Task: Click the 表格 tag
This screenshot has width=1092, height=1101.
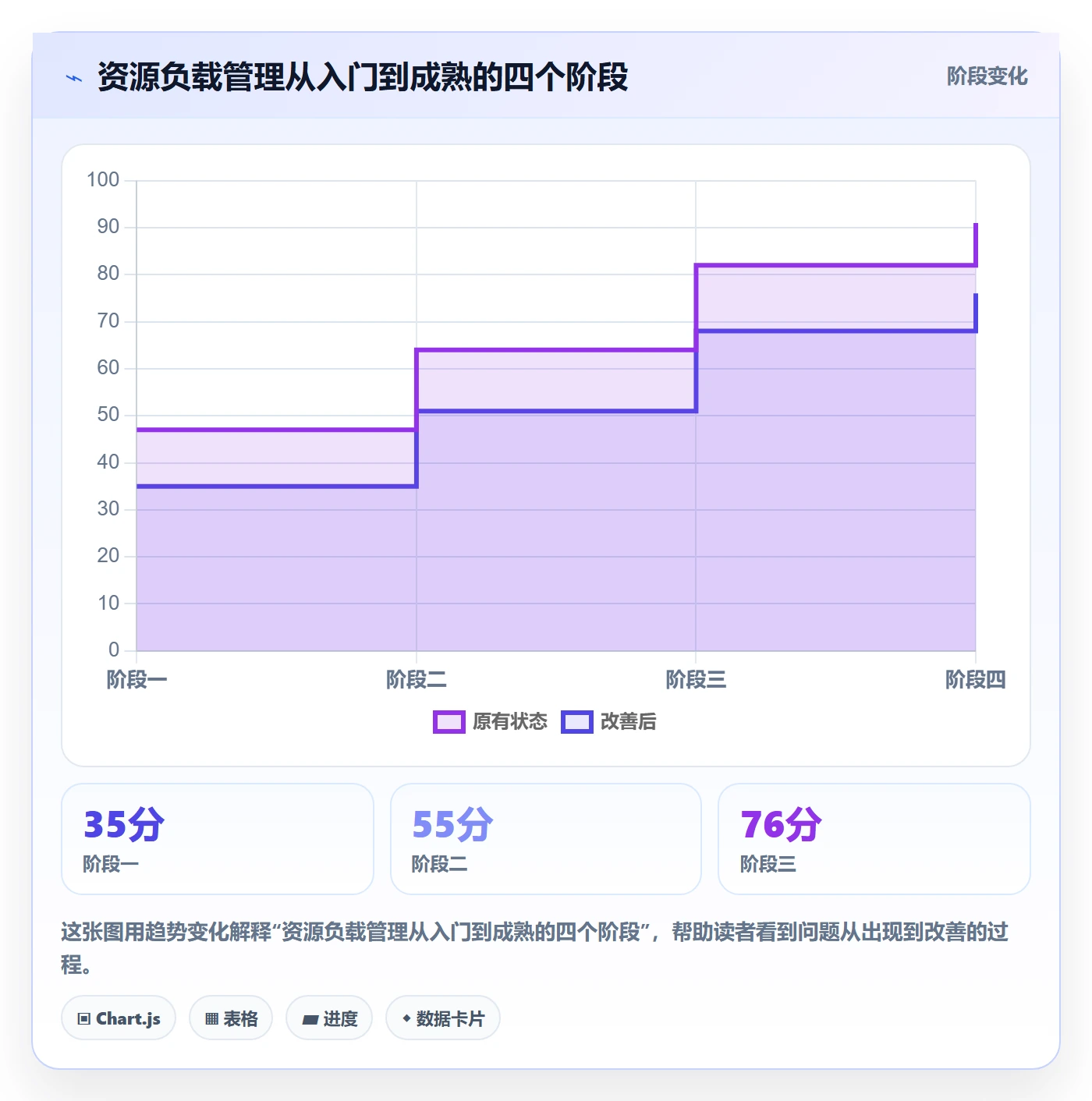Action: pyautogui.click(x=231, y=1018)
